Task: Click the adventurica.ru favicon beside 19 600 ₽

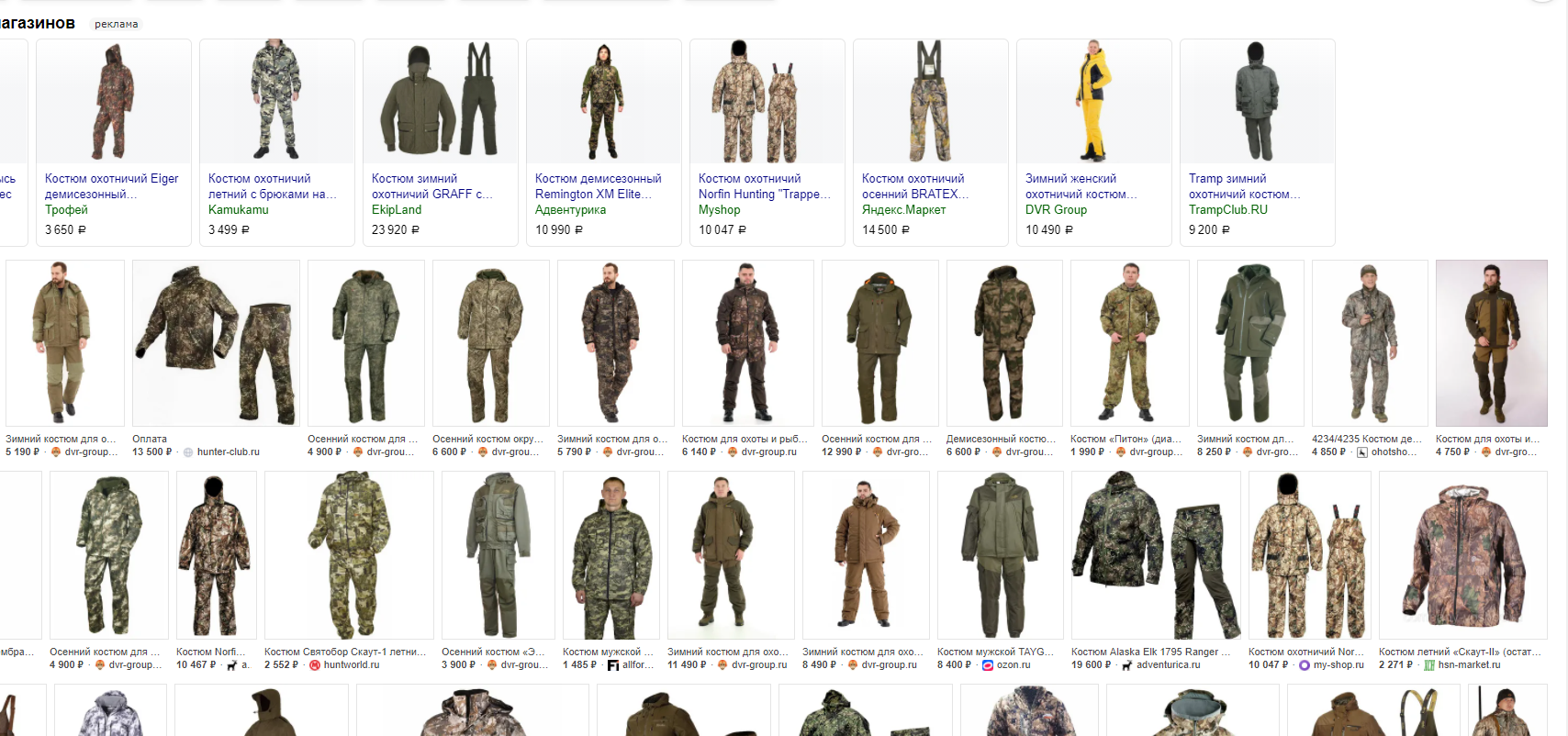Action: [1127, 665]
